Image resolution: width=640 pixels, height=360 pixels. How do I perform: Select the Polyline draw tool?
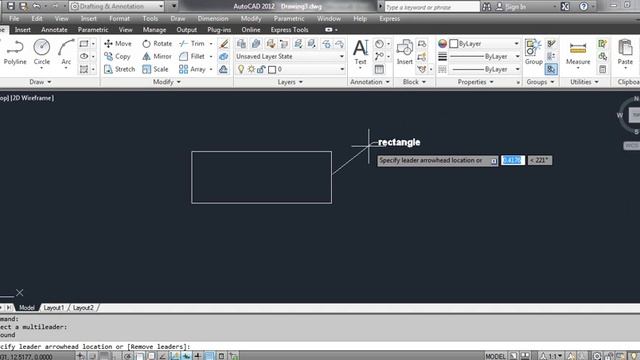[x=15, y=52]
